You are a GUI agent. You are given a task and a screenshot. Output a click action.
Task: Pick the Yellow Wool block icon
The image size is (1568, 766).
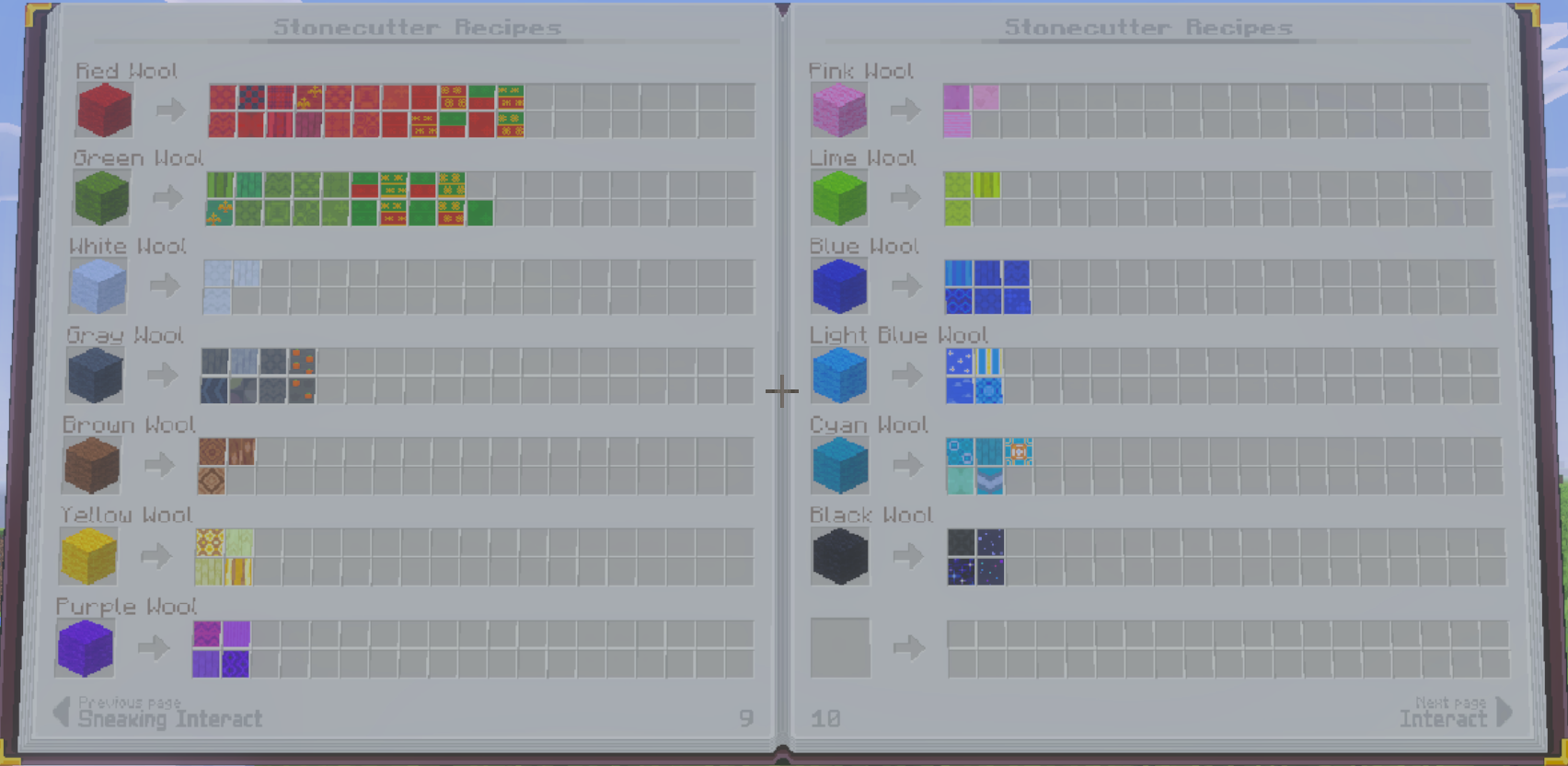click(88, 557)
